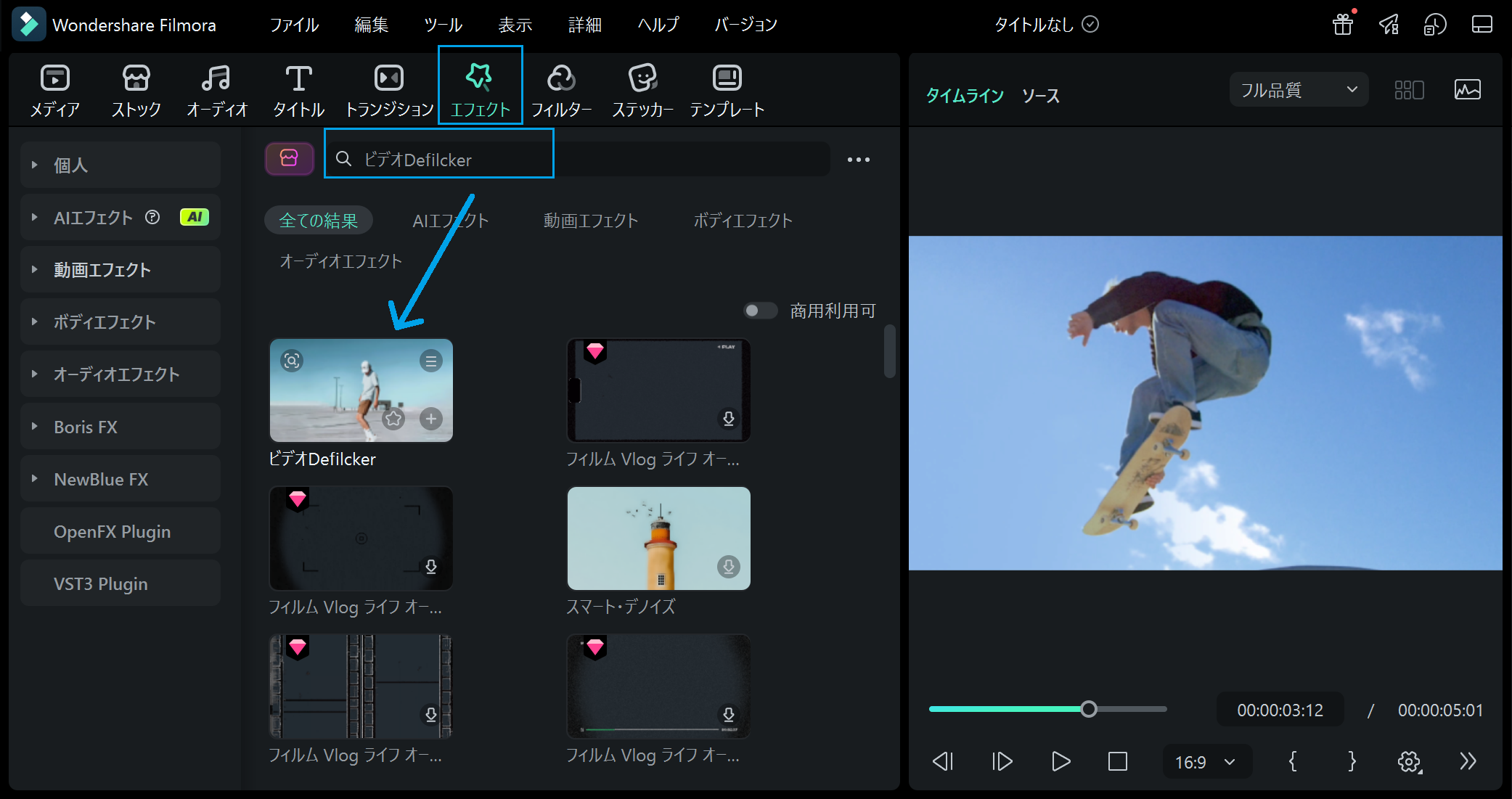
Task: Open the 16:9 aspect ratio dropdown
Action: coord(1206,762)
